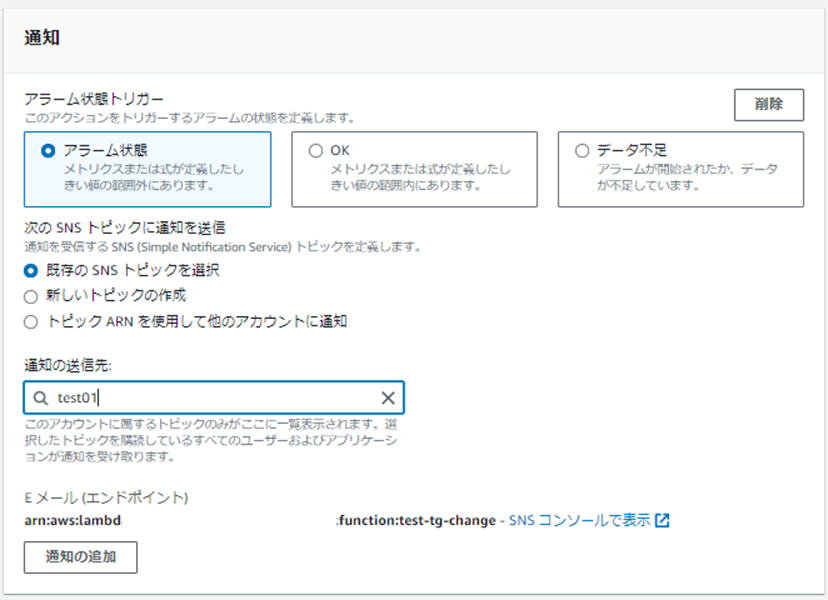The image size is (828, 600).
Task: Choose 新しいトピックの作成 radio button
Action: point(31,296)
